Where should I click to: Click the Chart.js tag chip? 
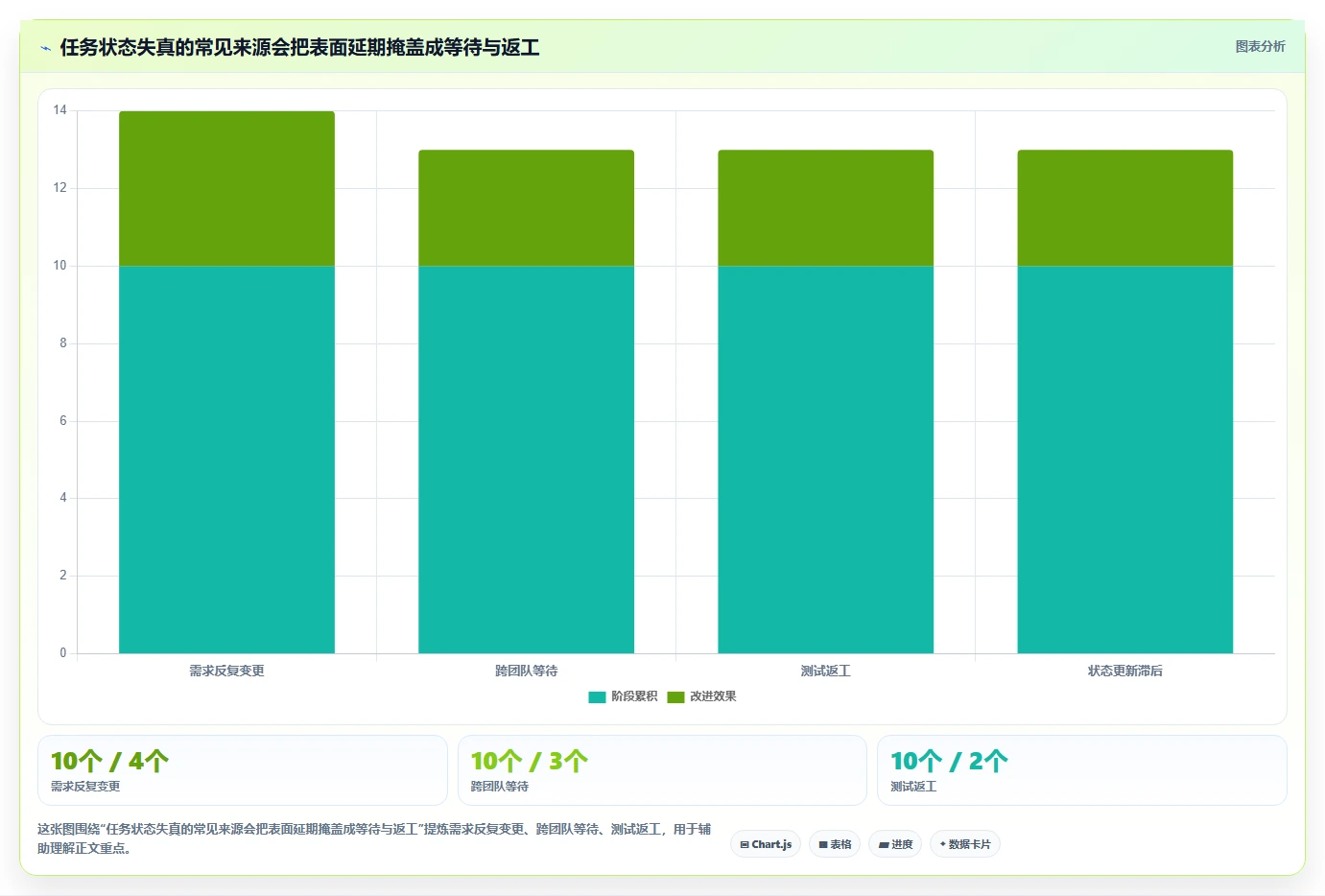766,844
